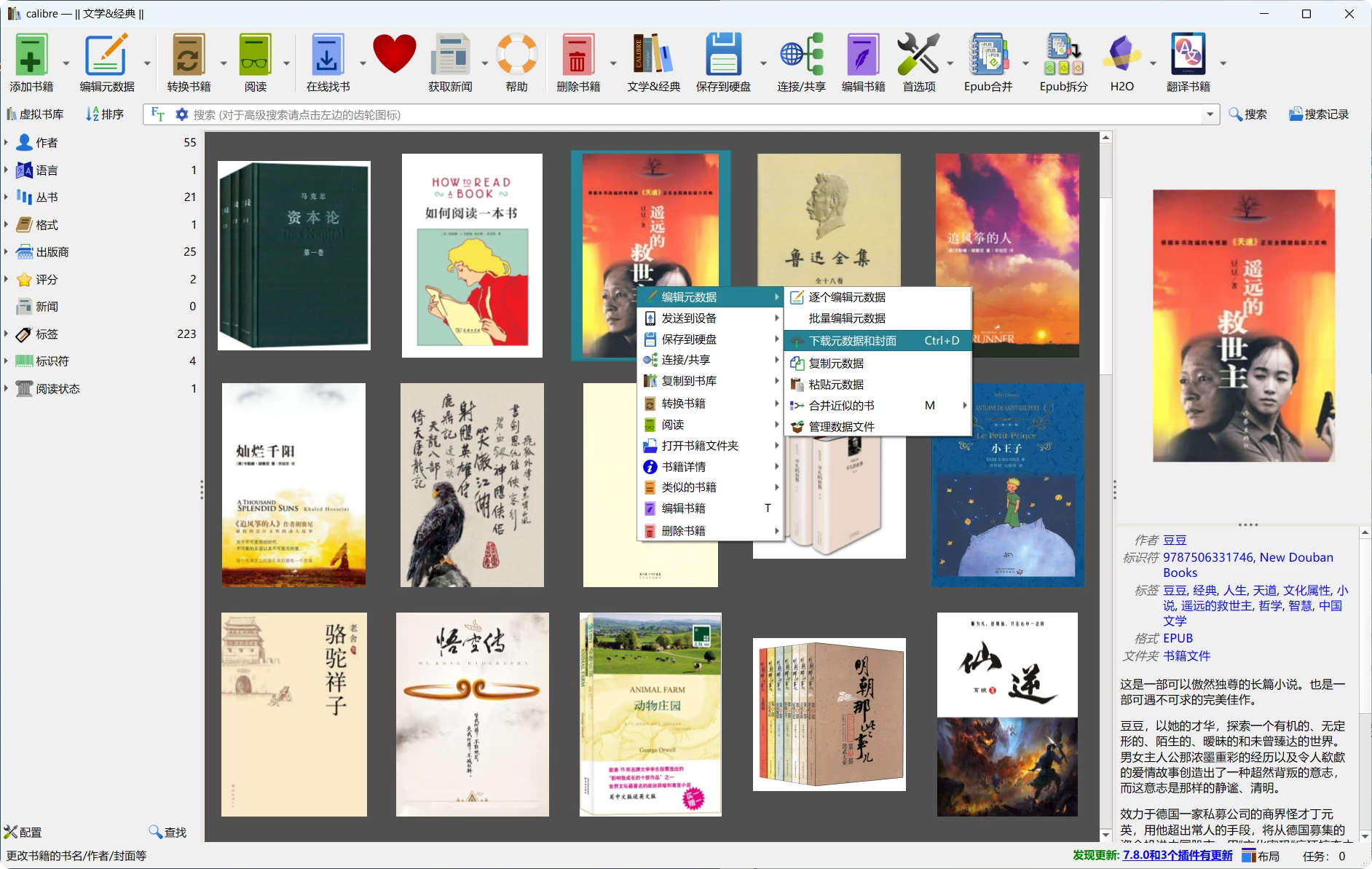Click the 翻译书籍 translate icon
The width and height of the screenshot is (1372, 869).
[1188, 55]
